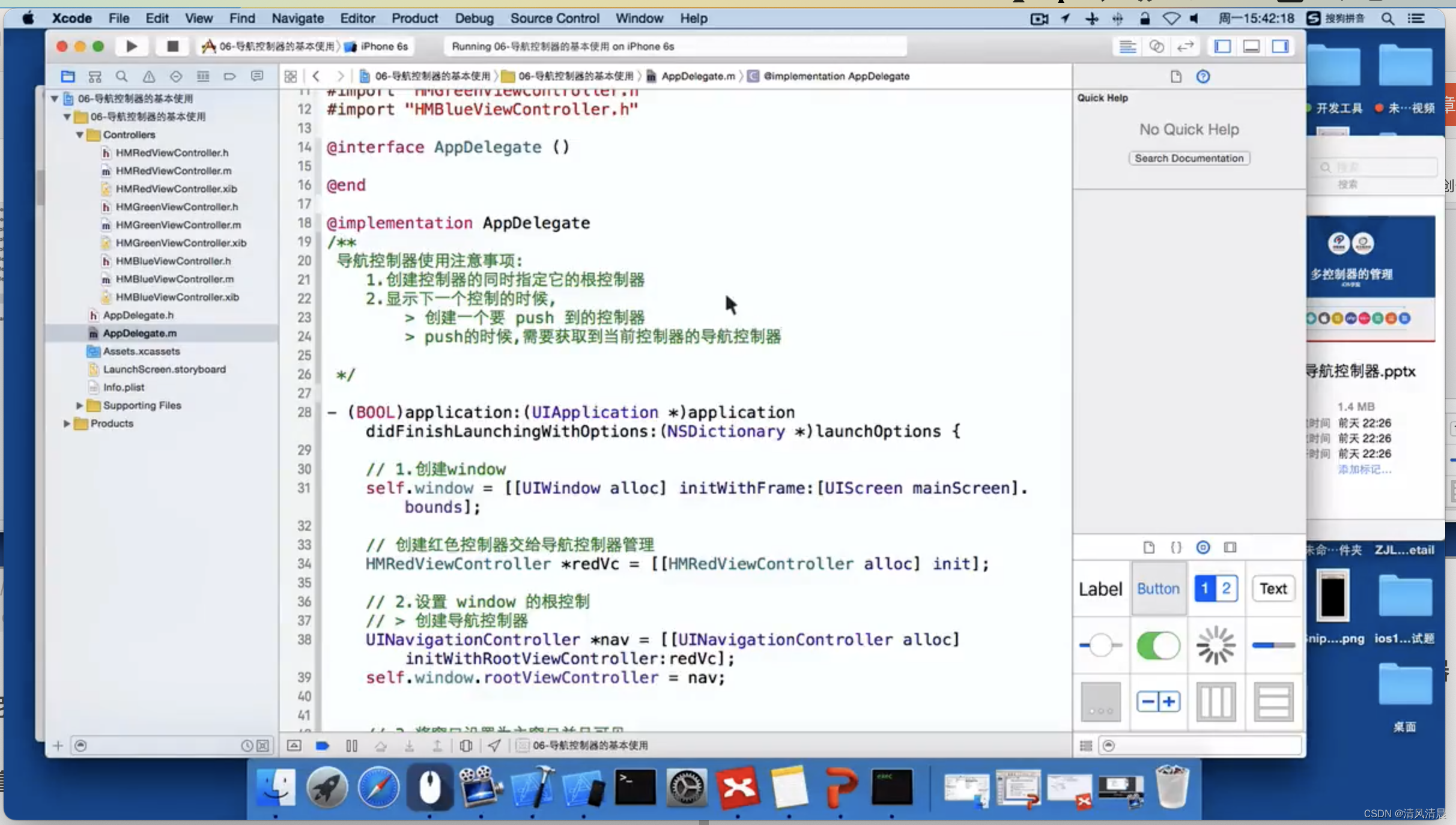
Task: Choose the iPhone 6s destination dropdown
Action: tap(378, 46)
